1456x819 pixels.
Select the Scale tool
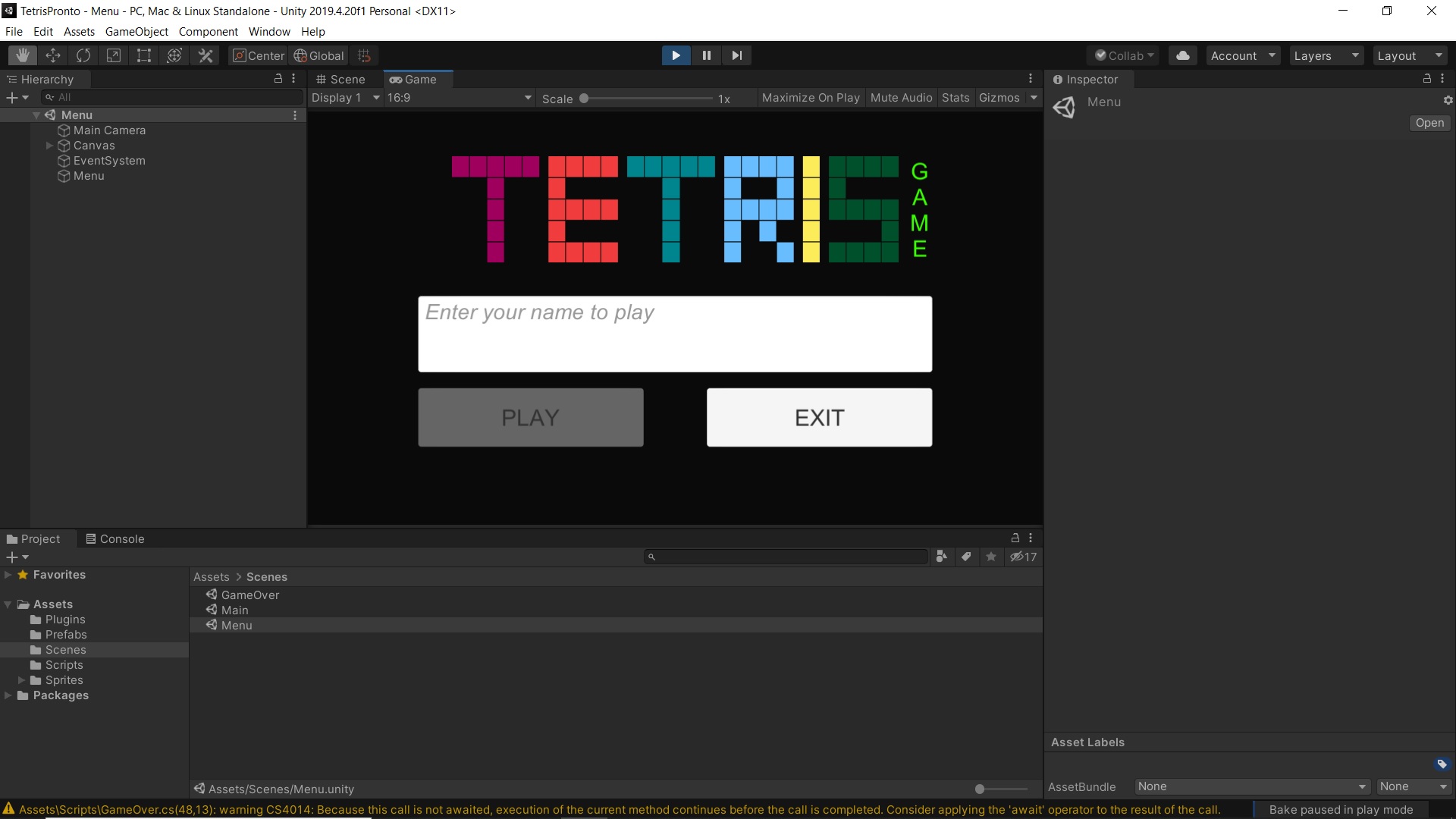tap(114, 55)
